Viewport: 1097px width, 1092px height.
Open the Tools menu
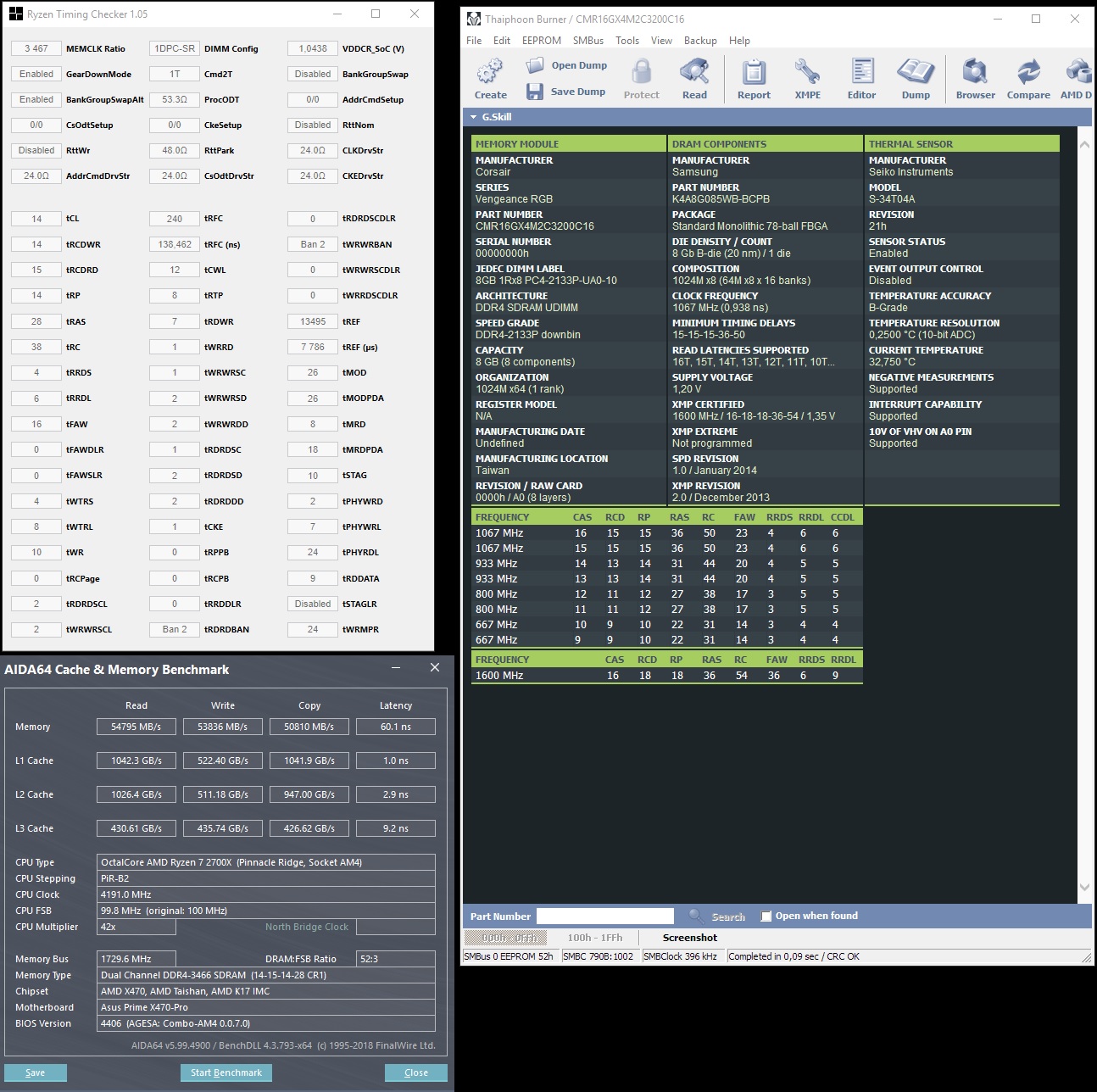(x=627, y=41)
